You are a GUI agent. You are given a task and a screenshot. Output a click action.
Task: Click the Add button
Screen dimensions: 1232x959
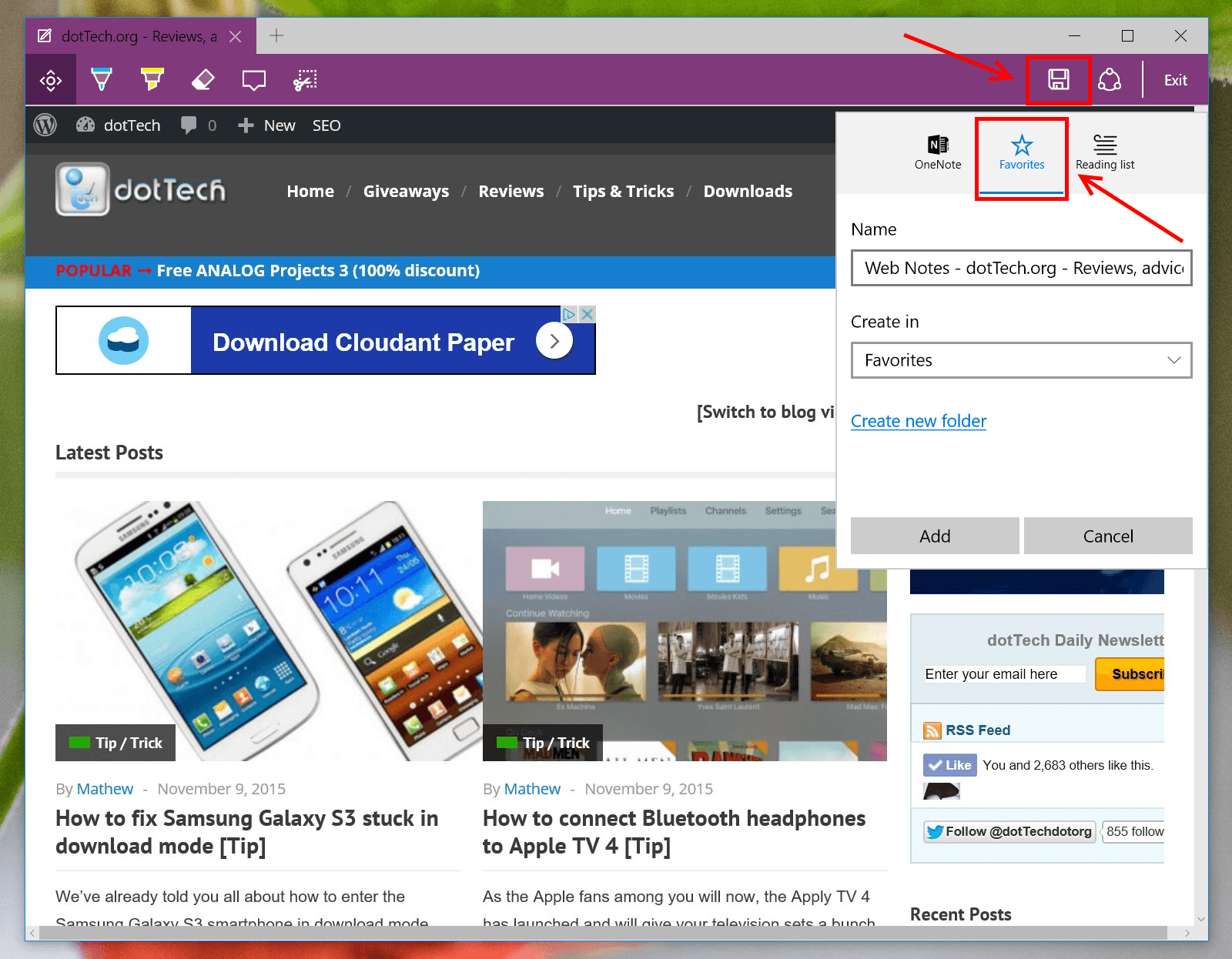935,536
